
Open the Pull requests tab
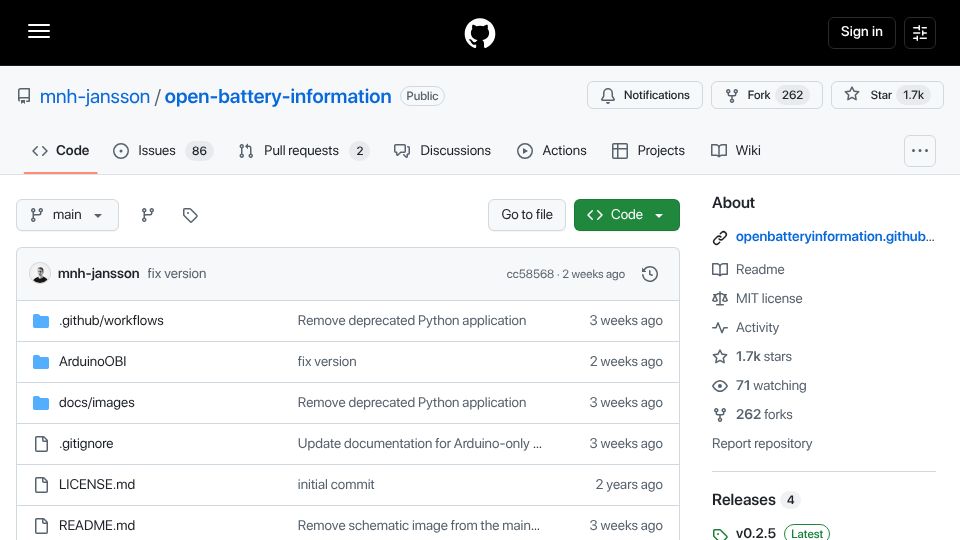pos(304,151)
